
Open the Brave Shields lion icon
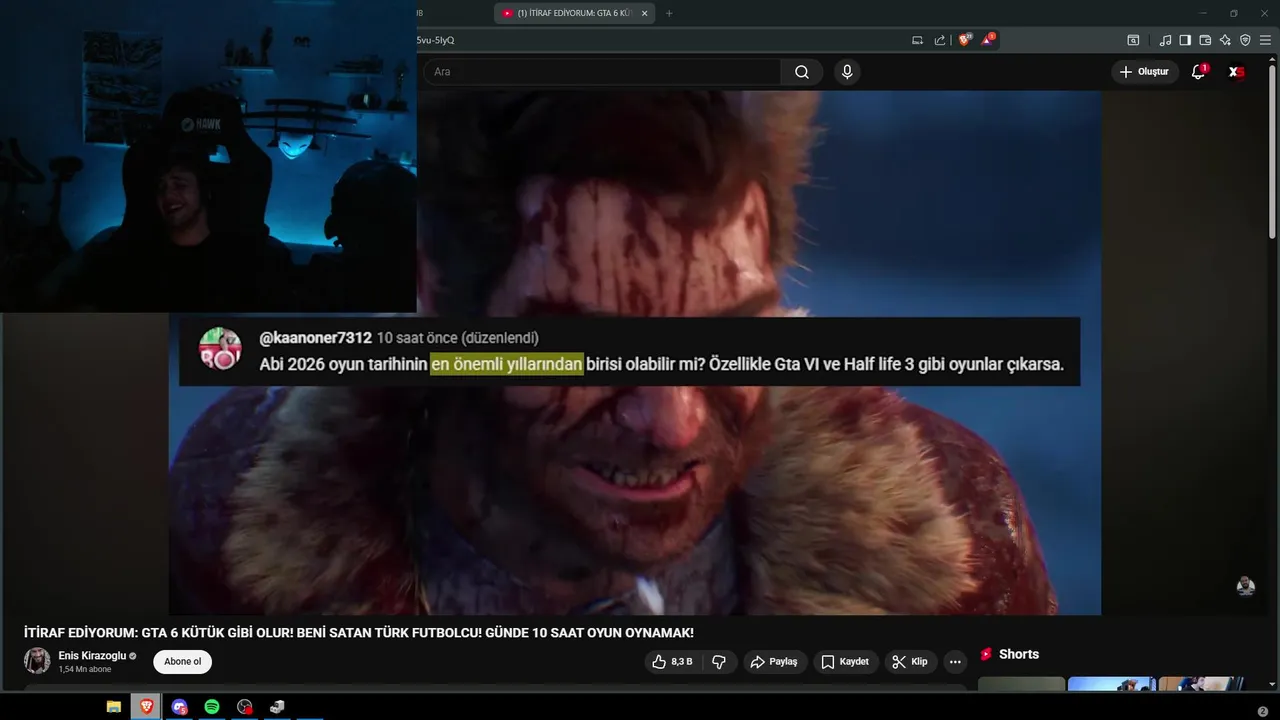coord(964,40)
